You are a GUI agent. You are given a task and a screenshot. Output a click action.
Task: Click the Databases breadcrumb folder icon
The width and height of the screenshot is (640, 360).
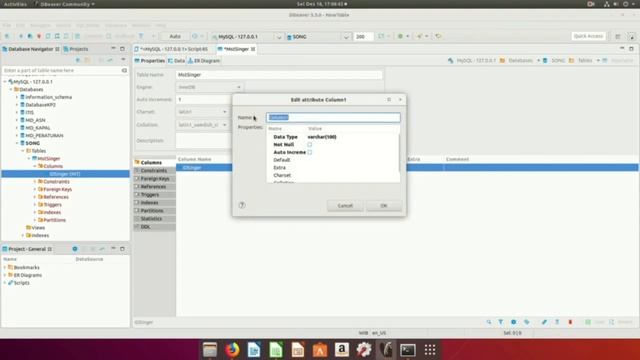502,60
